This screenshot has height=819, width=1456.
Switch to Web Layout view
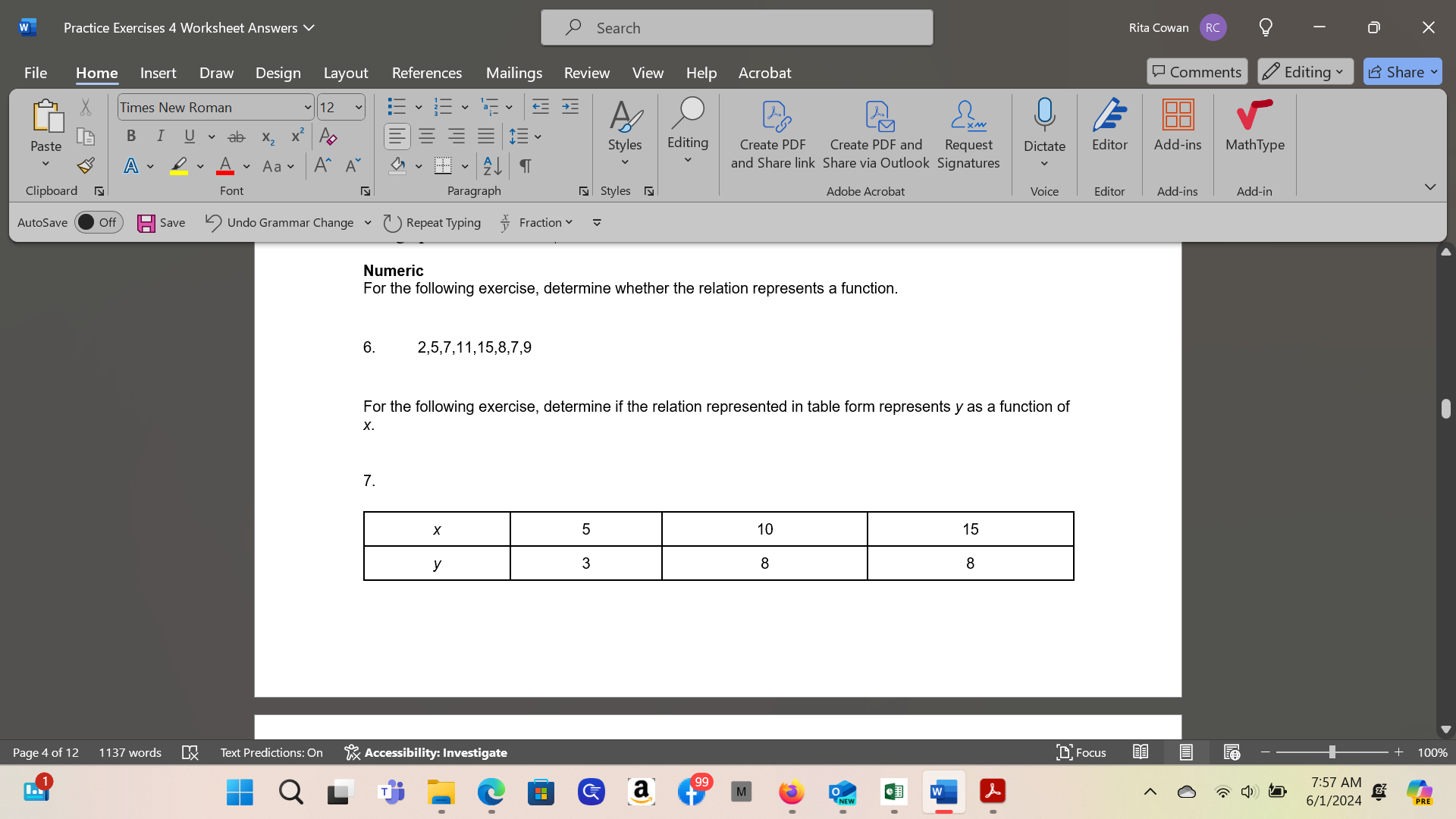click(1232, 752)
